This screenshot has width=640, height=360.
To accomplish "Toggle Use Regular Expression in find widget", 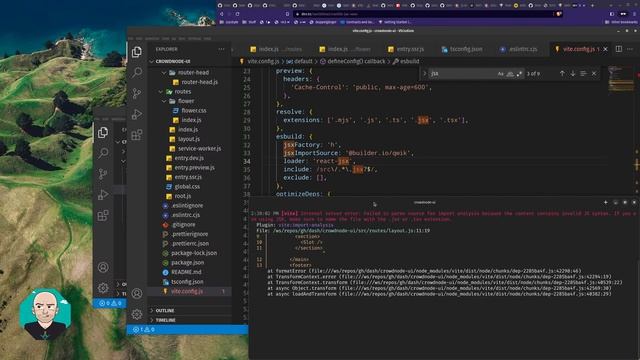I will 519,74.
